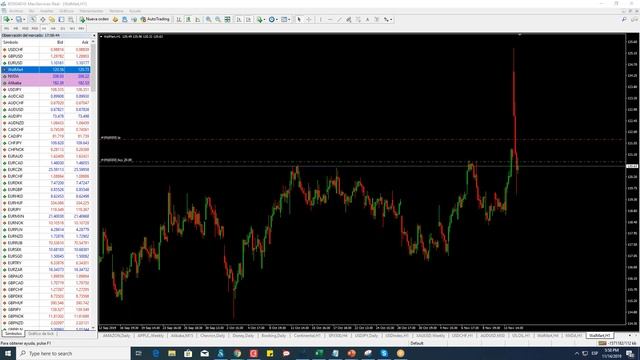Switch to M15 timeframe
Viewport: 640px width, 360px height.
(x=25, y=29)
